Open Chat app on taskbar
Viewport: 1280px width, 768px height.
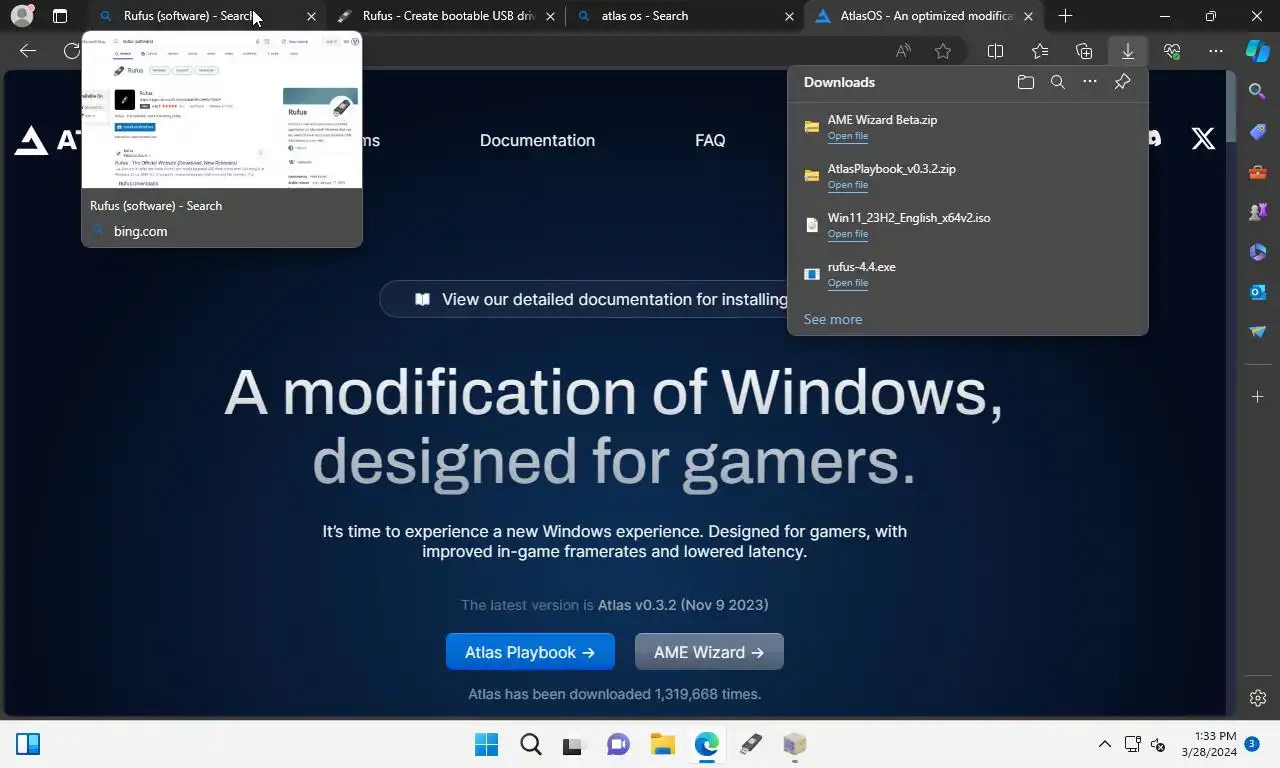[618, 744]
